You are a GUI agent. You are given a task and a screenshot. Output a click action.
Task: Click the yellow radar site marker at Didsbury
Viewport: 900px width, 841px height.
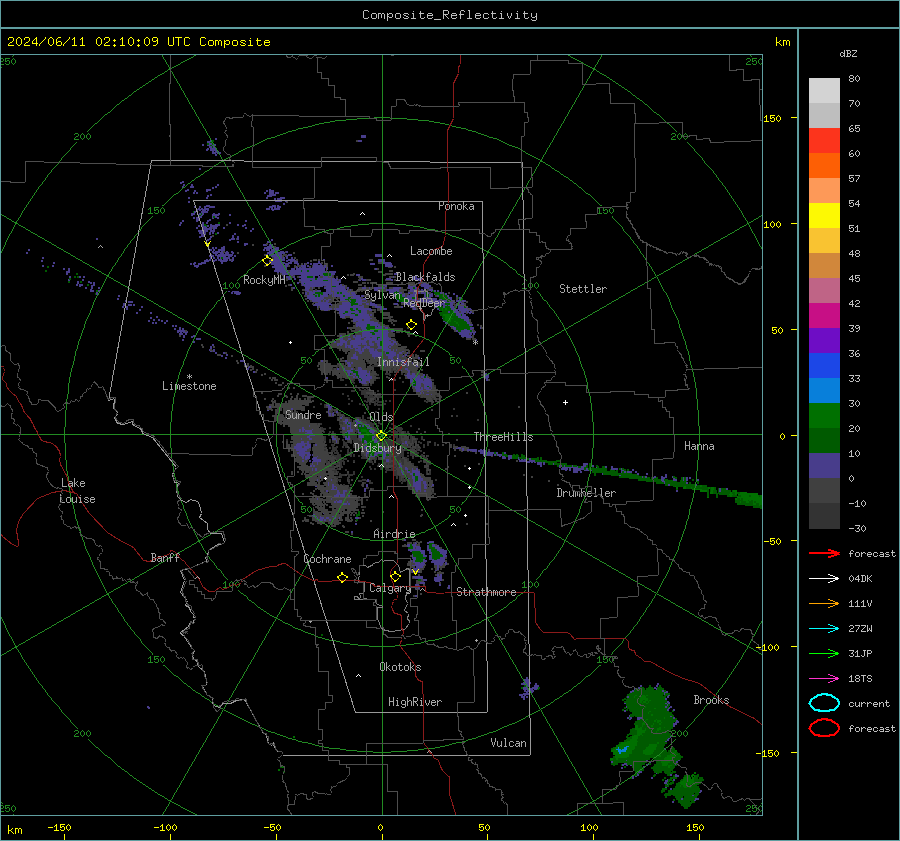pyautogui.click(x=381, y=436)
